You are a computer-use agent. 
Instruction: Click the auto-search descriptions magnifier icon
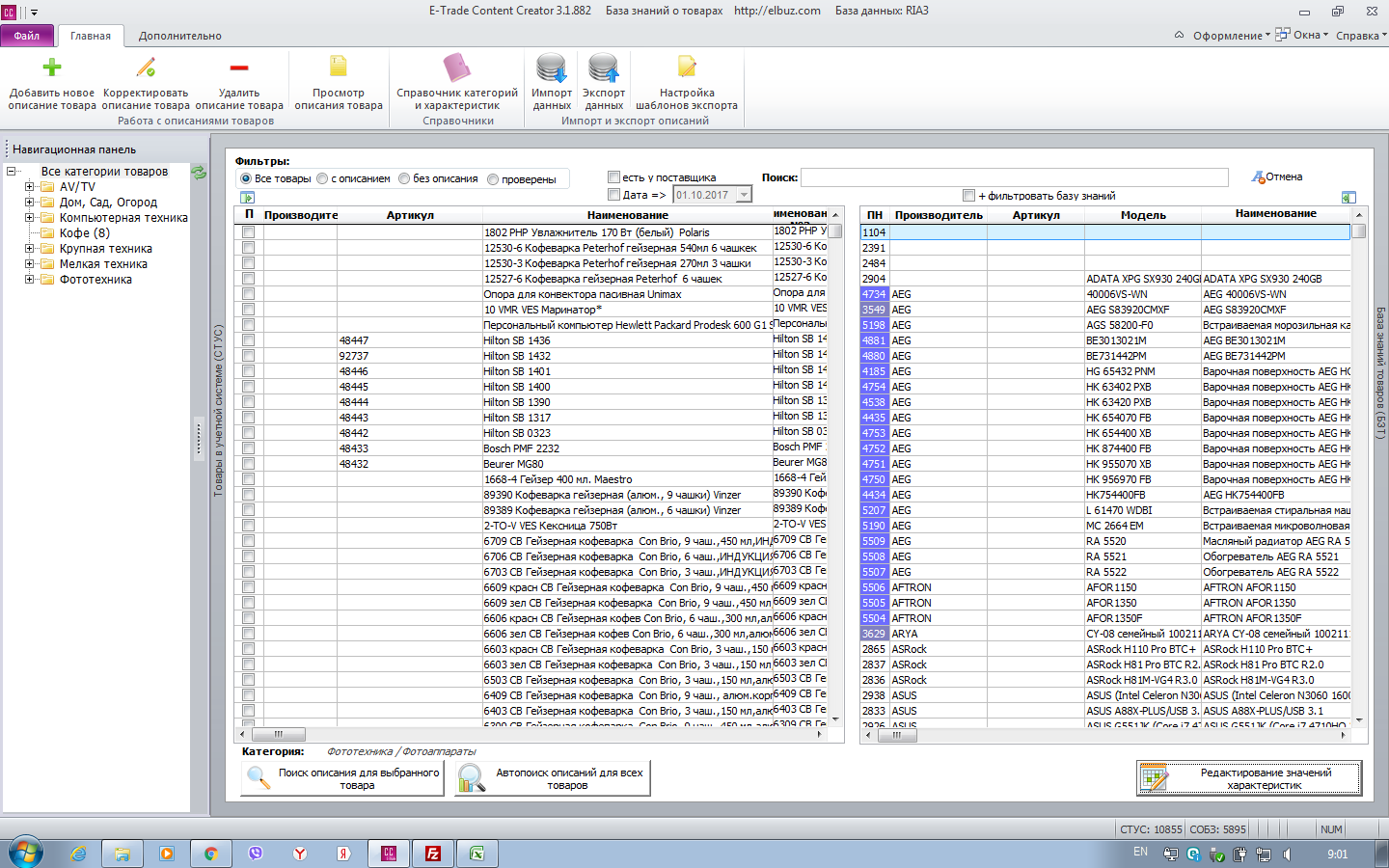tap(471, 777)
